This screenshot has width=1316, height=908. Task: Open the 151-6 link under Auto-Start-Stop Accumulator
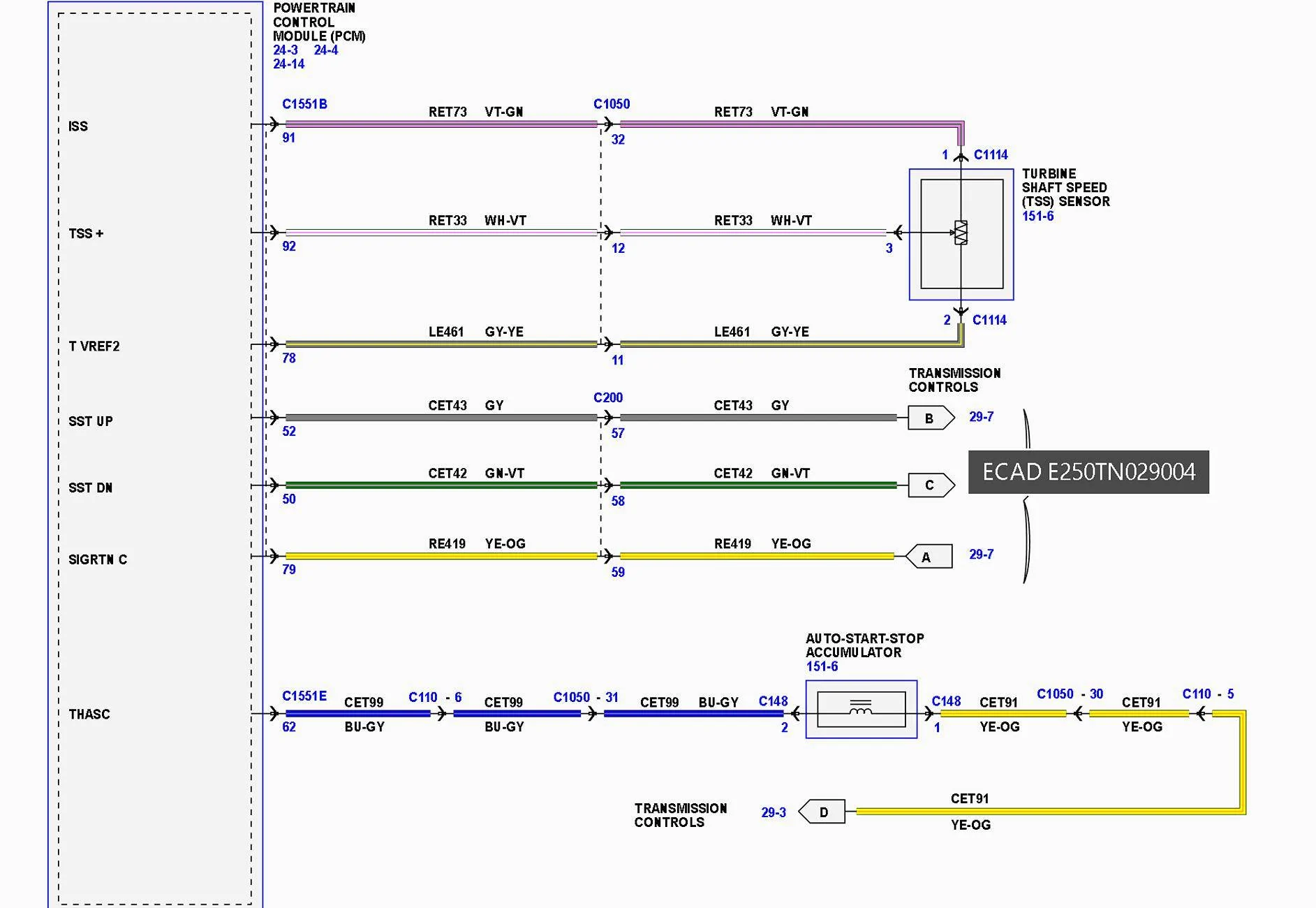pyautogui.click(x=822, y=666)
